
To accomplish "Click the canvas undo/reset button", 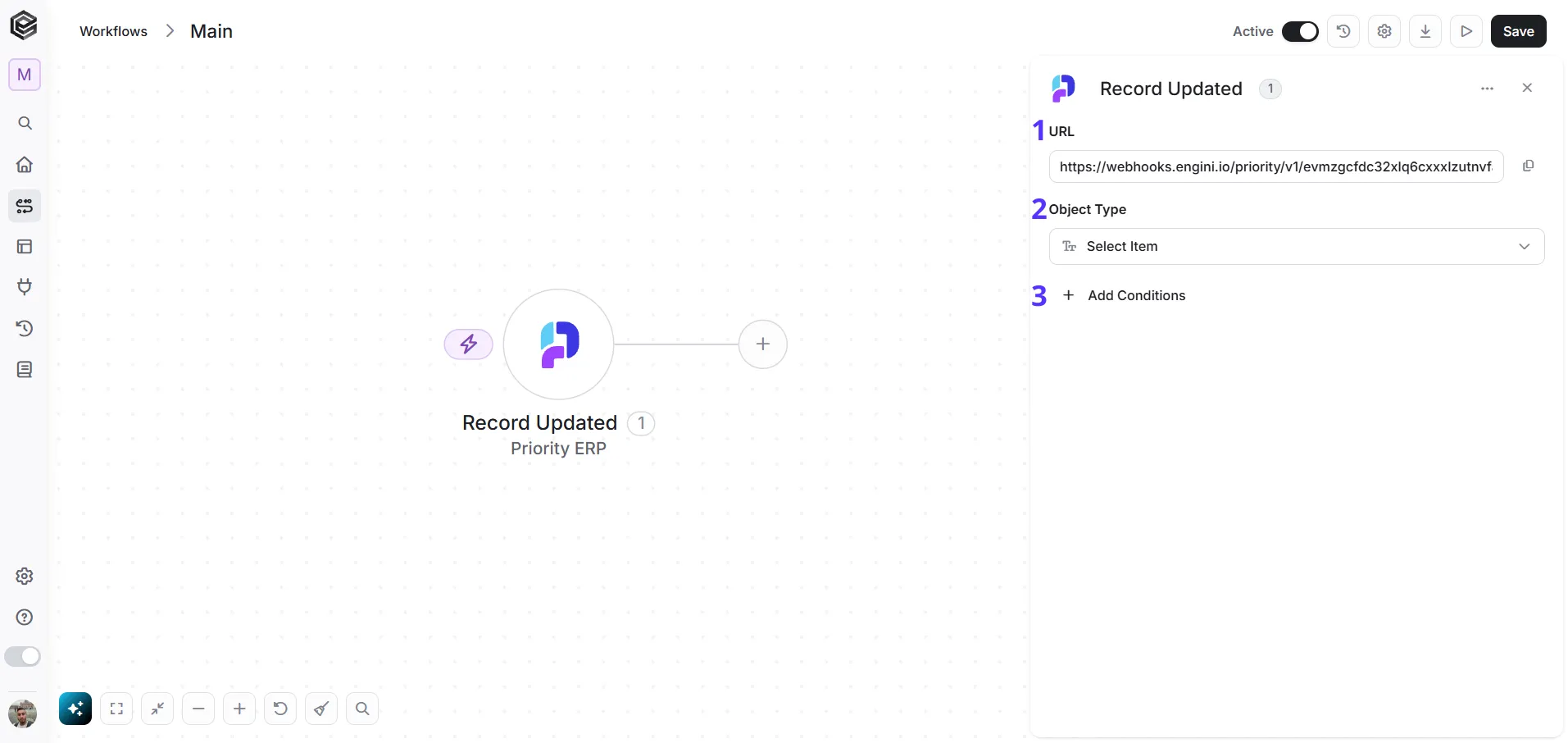I will point(280,709).
